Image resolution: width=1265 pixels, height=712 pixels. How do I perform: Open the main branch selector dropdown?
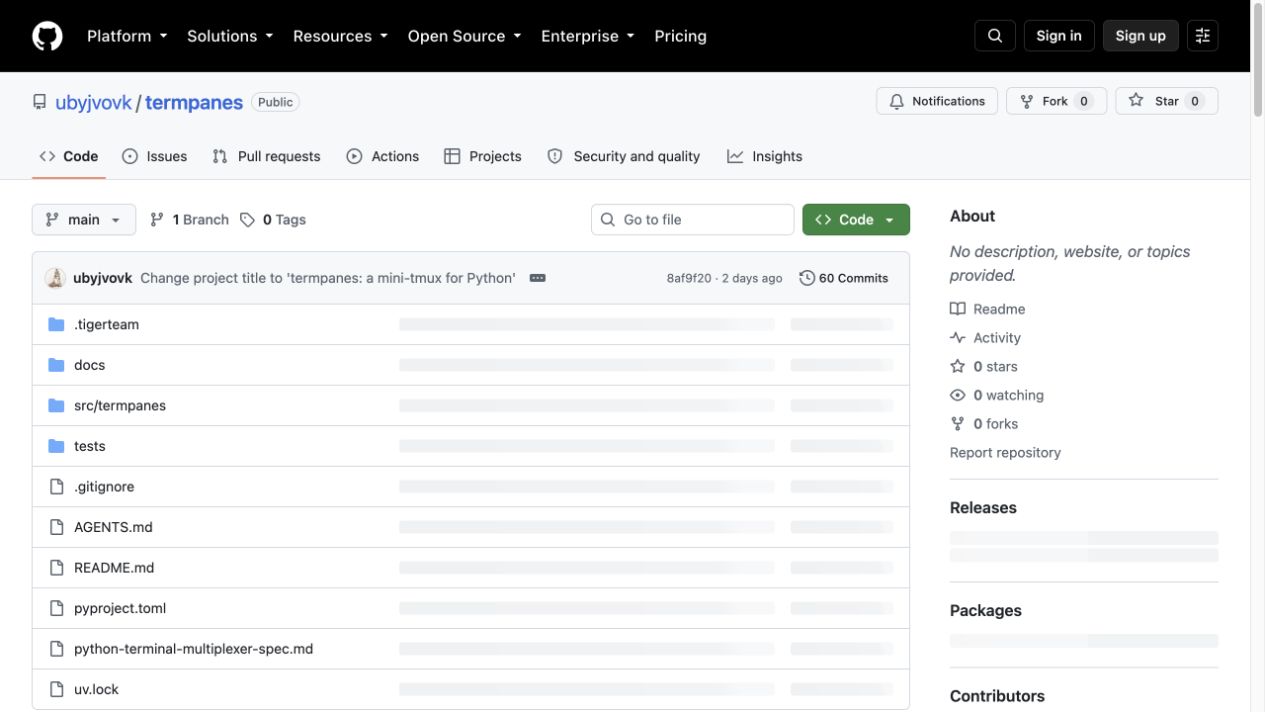tap(84, 220)
